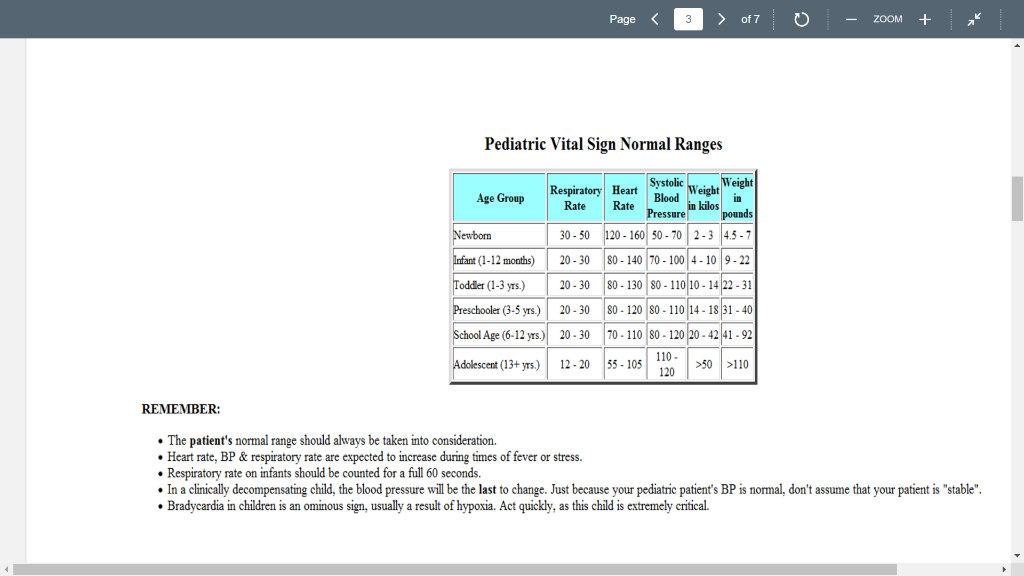Image resolution: width=1024 pixels, height=576 pixels.
Task: Click the ZOOM label in the toolbar
Action: [888, 18]
